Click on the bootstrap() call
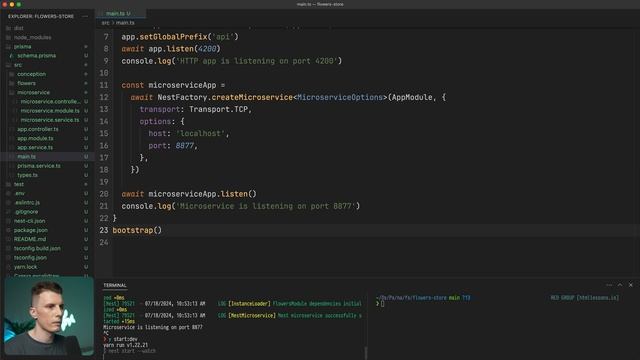640x360 pixels. (137, 230)
